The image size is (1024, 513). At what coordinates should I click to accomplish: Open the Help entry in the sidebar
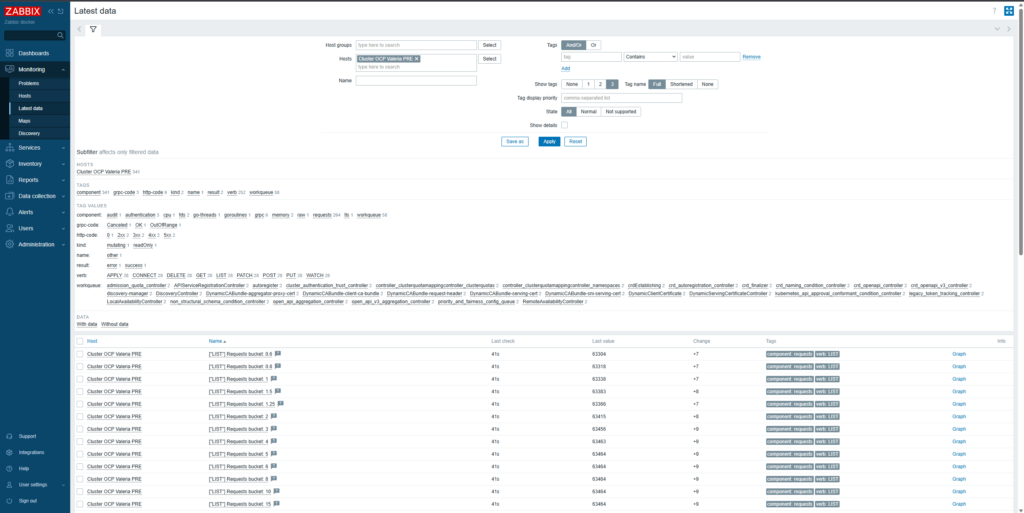pos(24,469)
